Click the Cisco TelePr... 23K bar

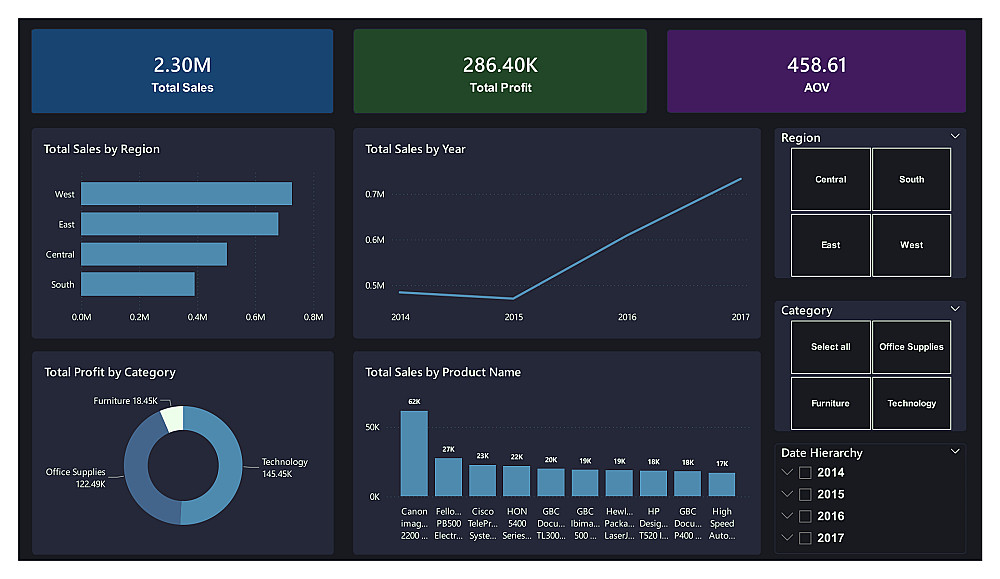[x=482, y=480]
